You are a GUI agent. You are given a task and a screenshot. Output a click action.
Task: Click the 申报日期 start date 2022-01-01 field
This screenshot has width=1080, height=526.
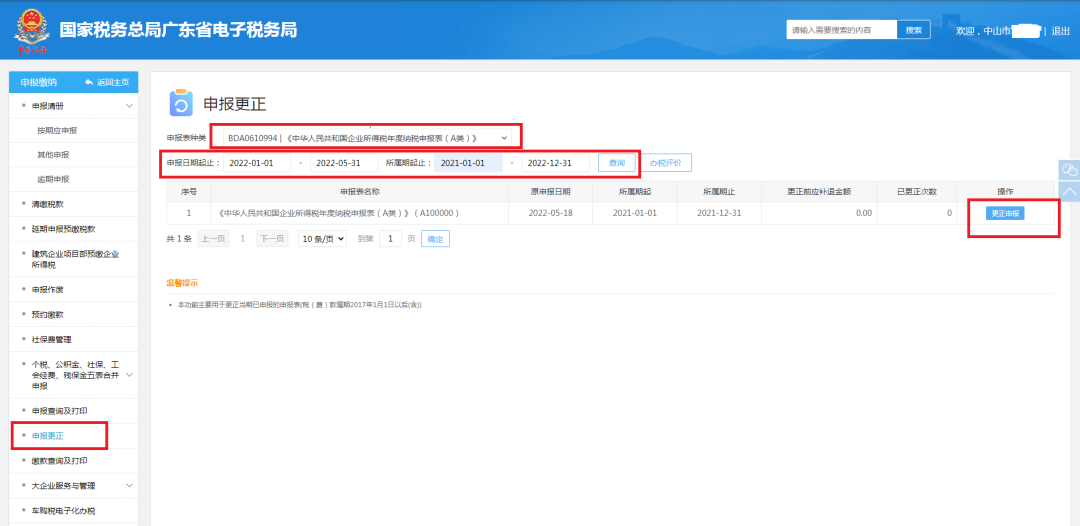click(256, 162)
